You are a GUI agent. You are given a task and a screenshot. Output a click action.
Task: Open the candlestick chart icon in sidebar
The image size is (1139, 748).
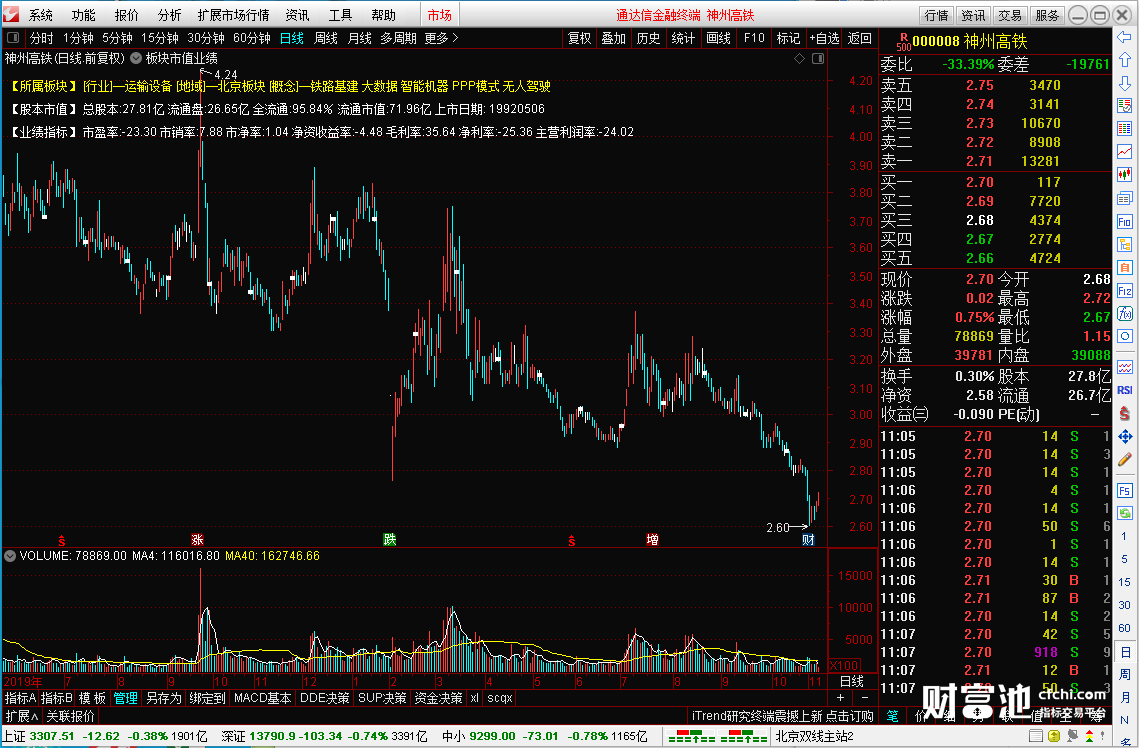[x=1124, y=174]
